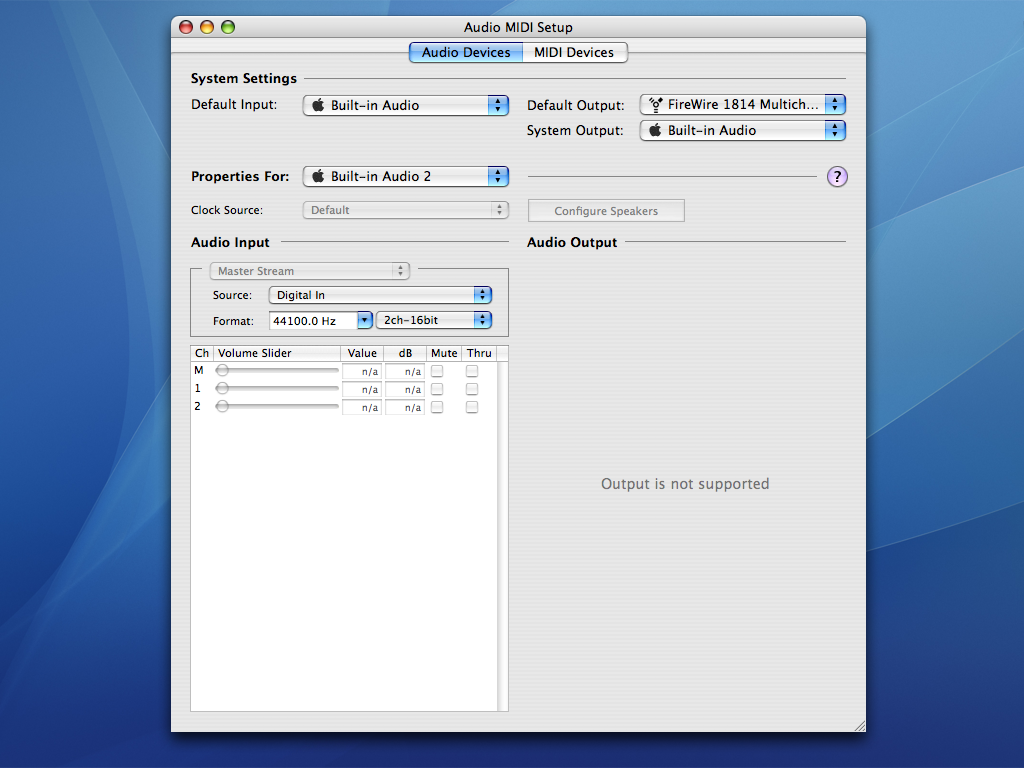The image size is (1024, 768).
Task: Open the Master Stream dropdown
Action: coord(310,271)
